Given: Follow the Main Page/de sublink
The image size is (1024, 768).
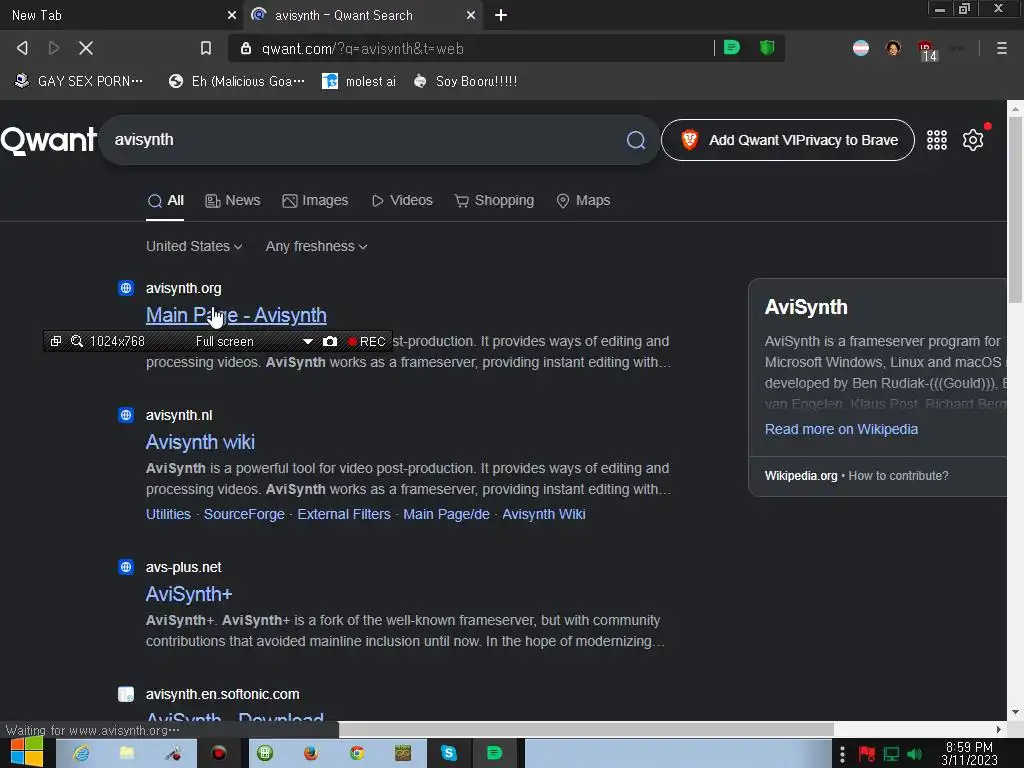Looking at the screenshot, I should [447, 515].
